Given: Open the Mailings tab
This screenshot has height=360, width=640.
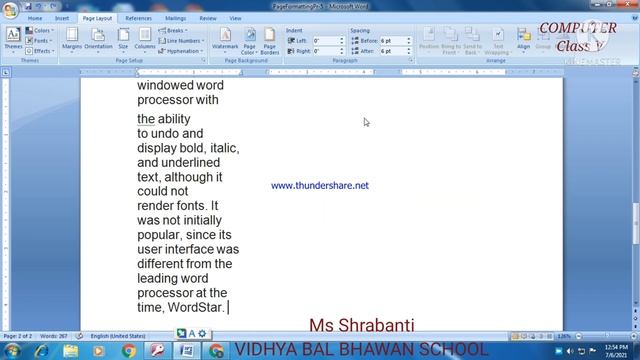Looking at the screenshot, I should pos(176,18).
